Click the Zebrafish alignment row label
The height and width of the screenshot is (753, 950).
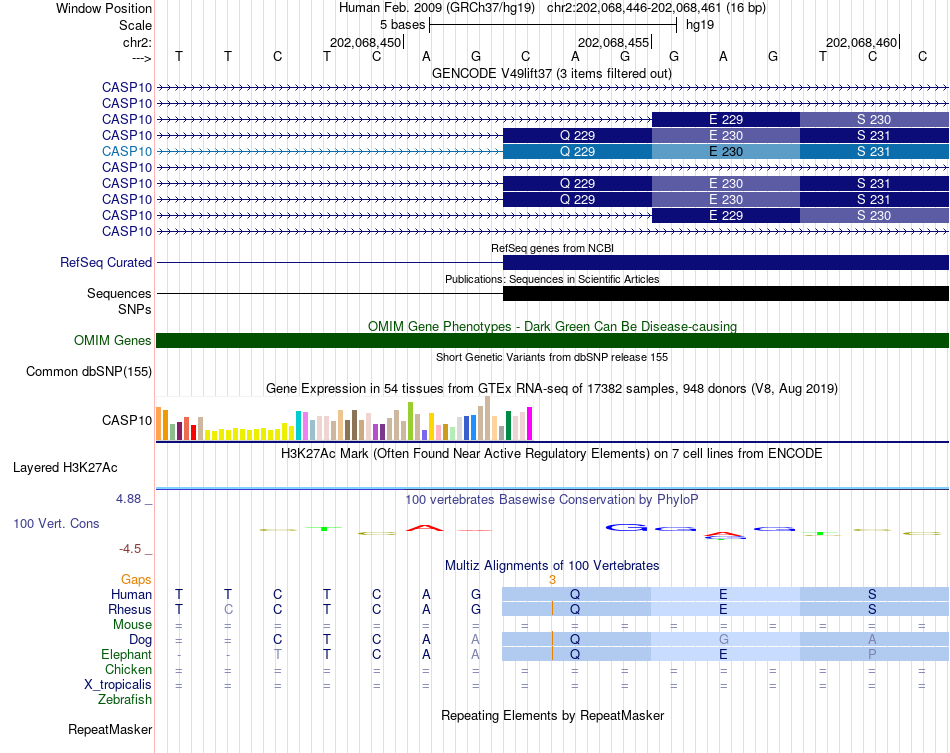click(125, 699)
